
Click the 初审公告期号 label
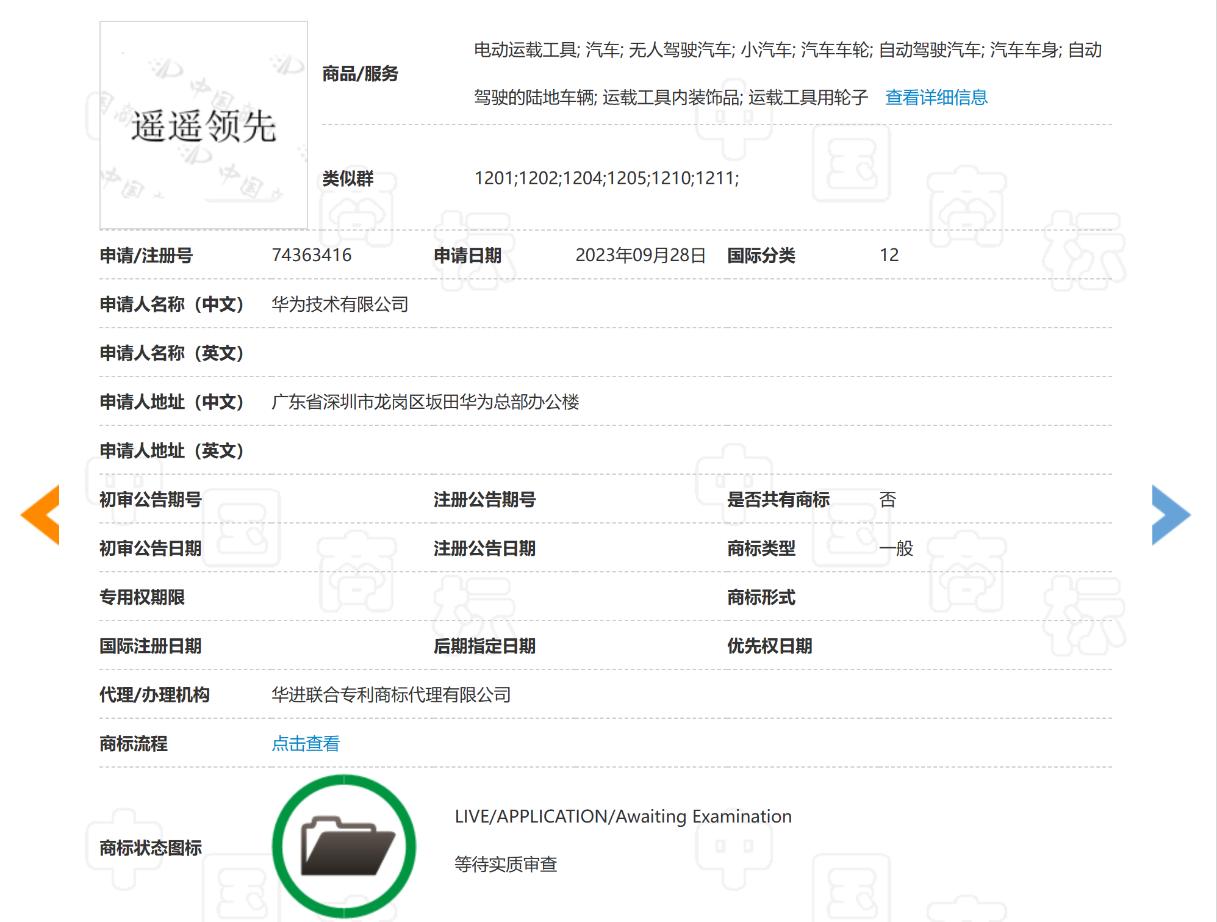tap(151, 499)
